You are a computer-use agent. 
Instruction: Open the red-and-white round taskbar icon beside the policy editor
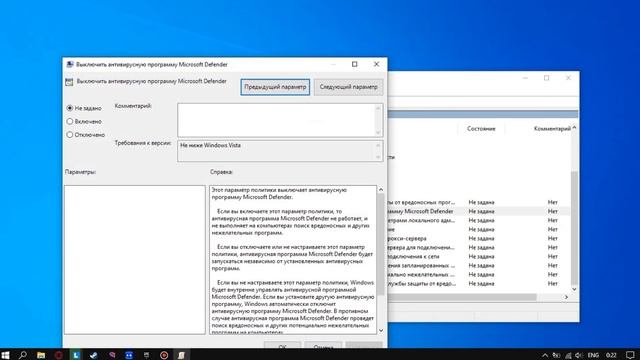[164, 355]
